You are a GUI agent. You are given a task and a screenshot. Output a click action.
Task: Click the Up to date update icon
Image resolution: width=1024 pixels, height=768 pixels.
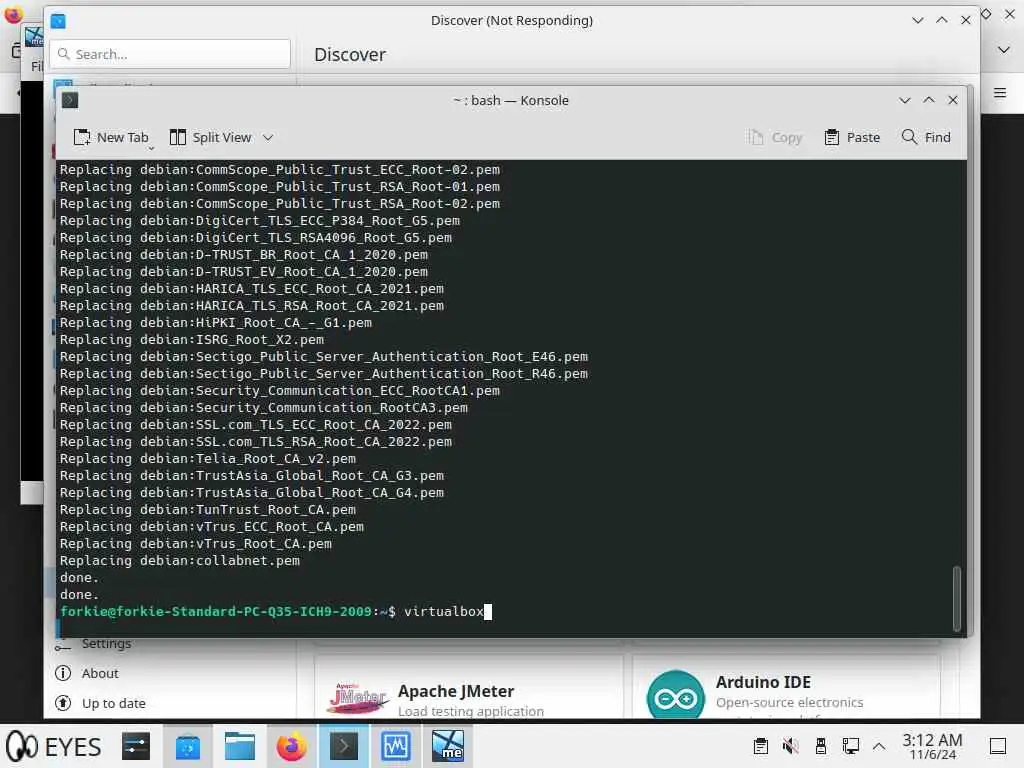(x=63, y=703)
